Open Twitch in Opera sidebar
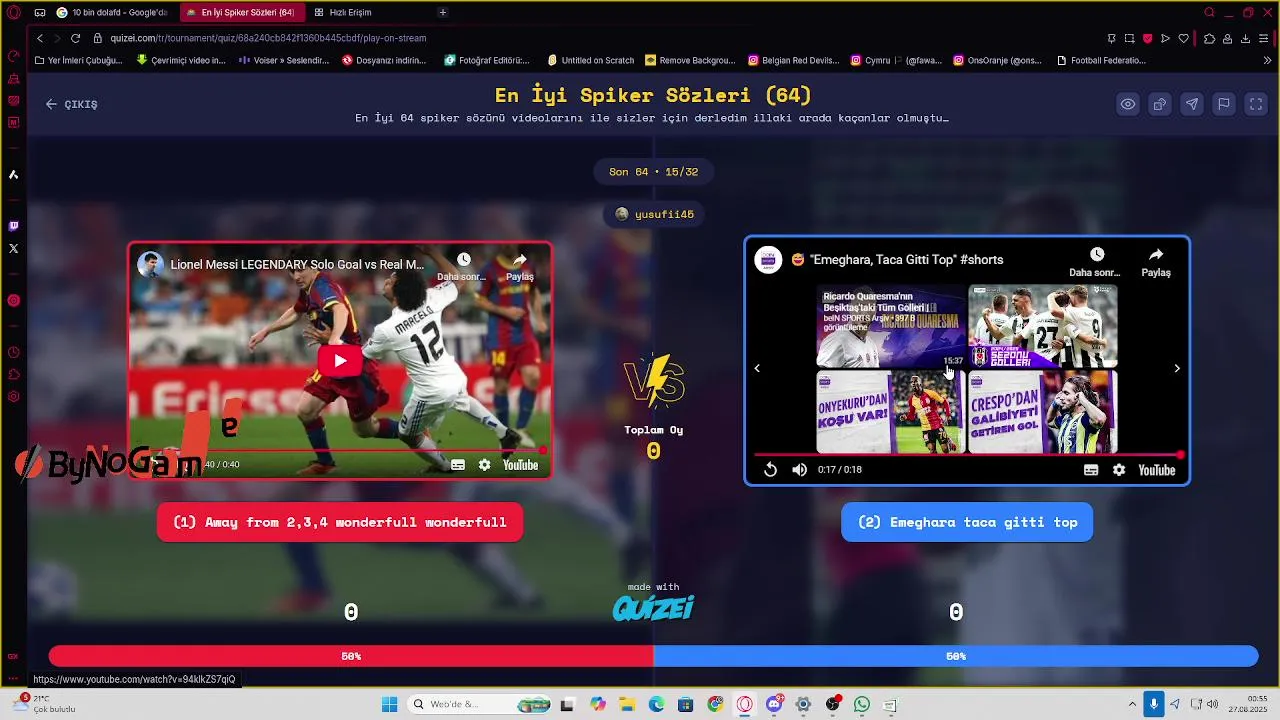 pos(13,227)
